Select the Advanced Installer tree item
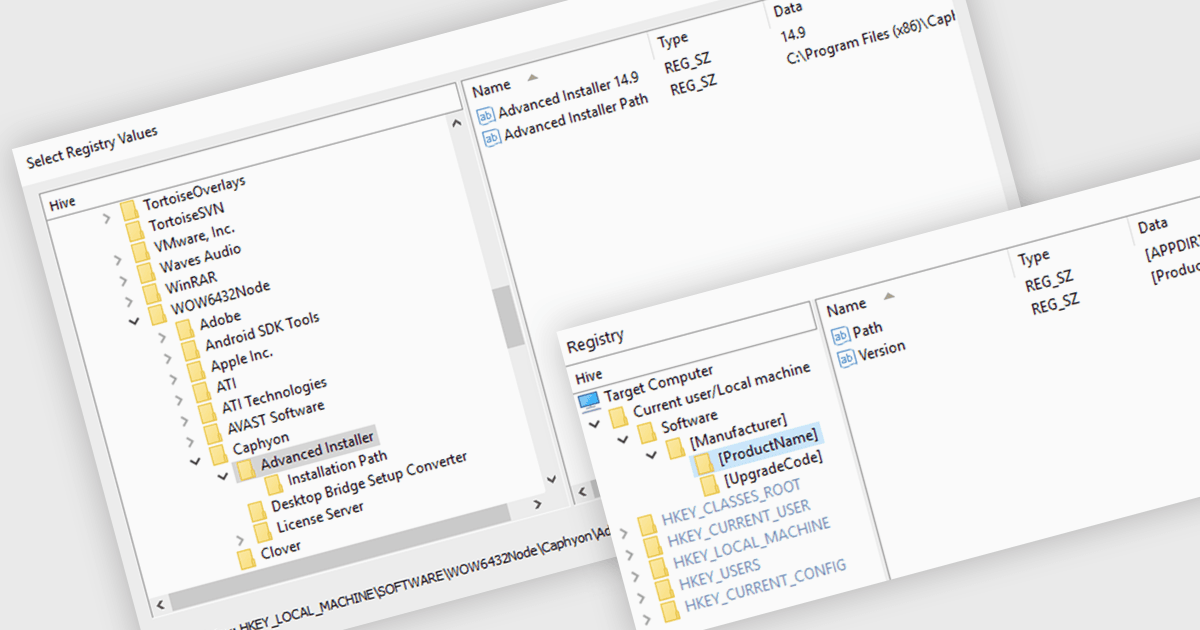 tap(317, 453)
